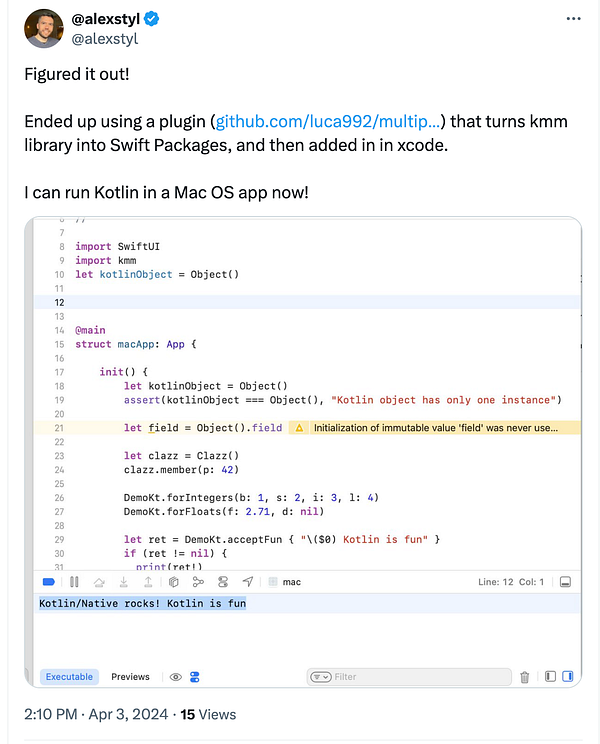This screenshot has height=744, width=600.
Task: Pause program execution in debug bar
Action: (x=74, y=582)
